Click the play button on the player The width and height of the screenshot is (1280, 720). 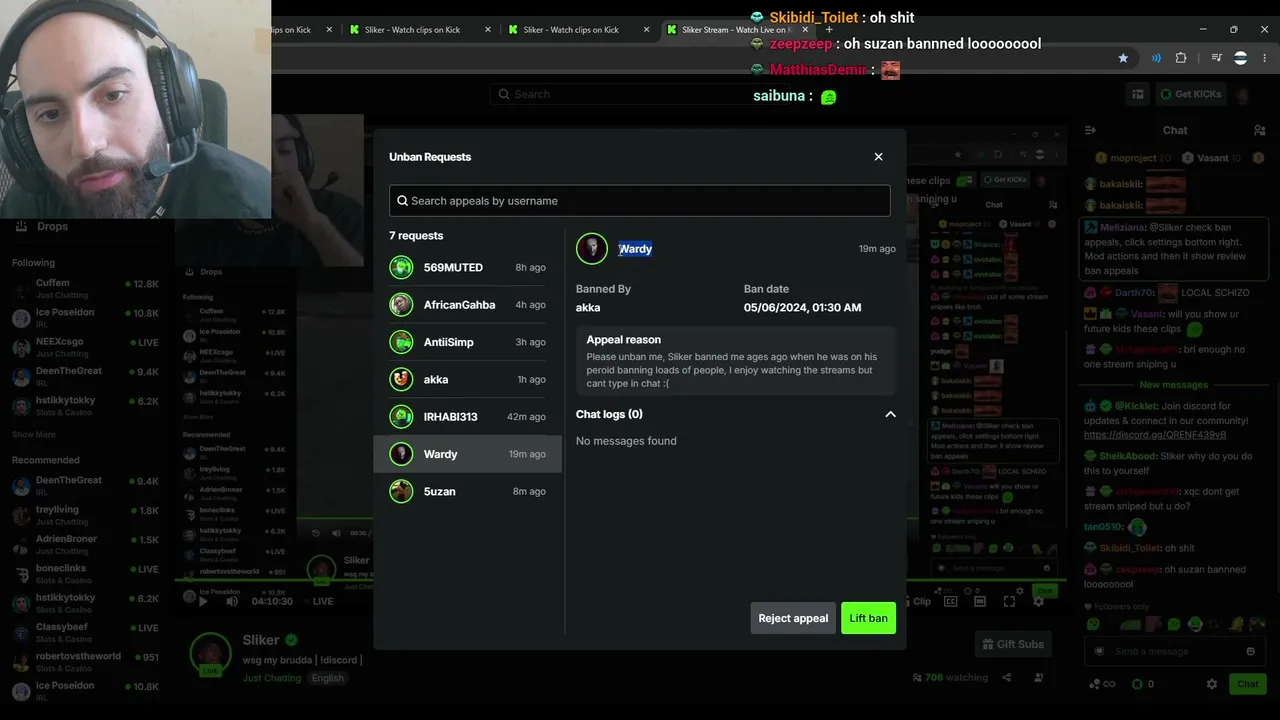(203, 601)
